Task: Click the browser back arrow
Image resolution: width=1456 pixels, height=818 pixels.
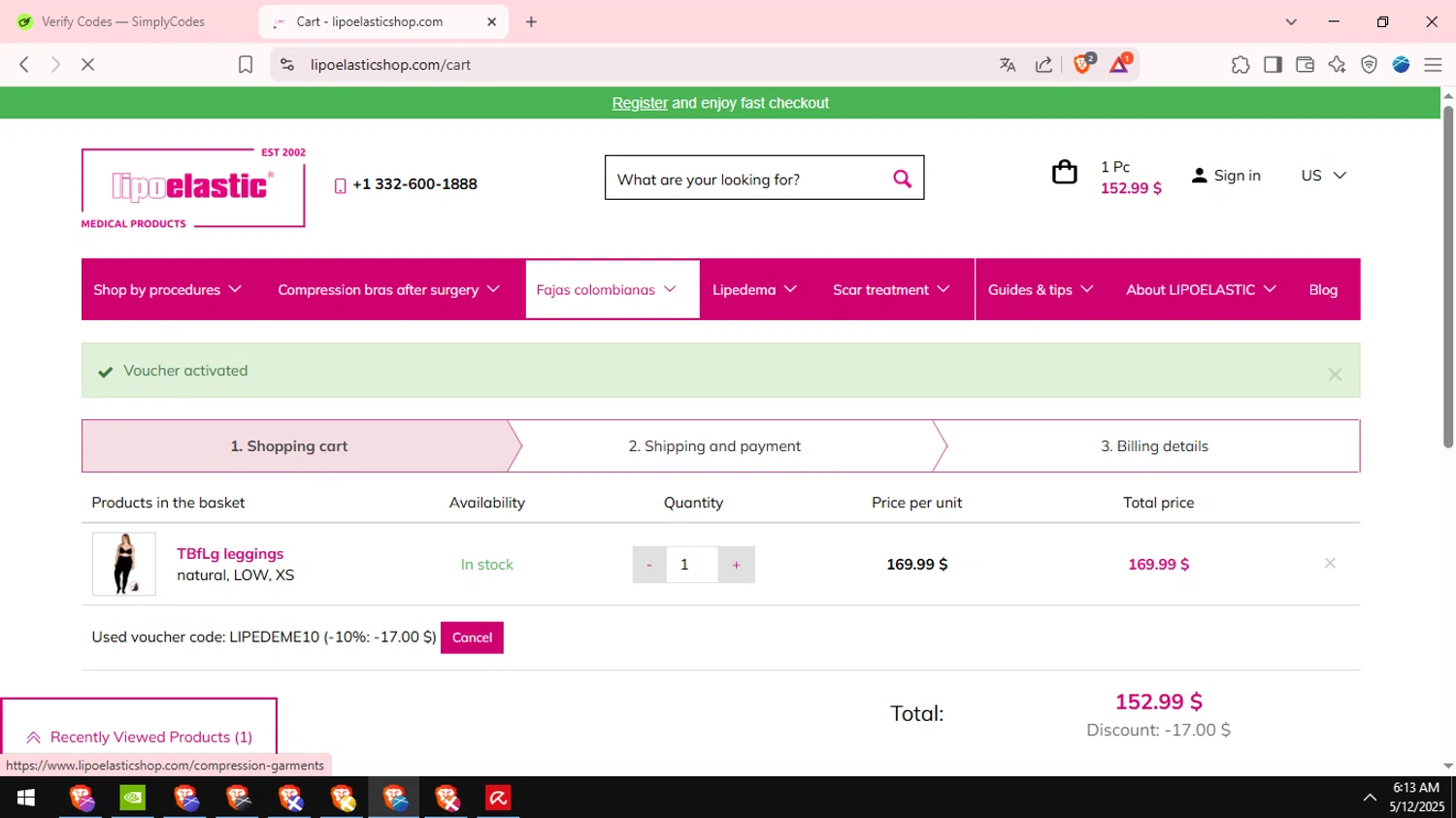Action: click(x=24, y=64)
